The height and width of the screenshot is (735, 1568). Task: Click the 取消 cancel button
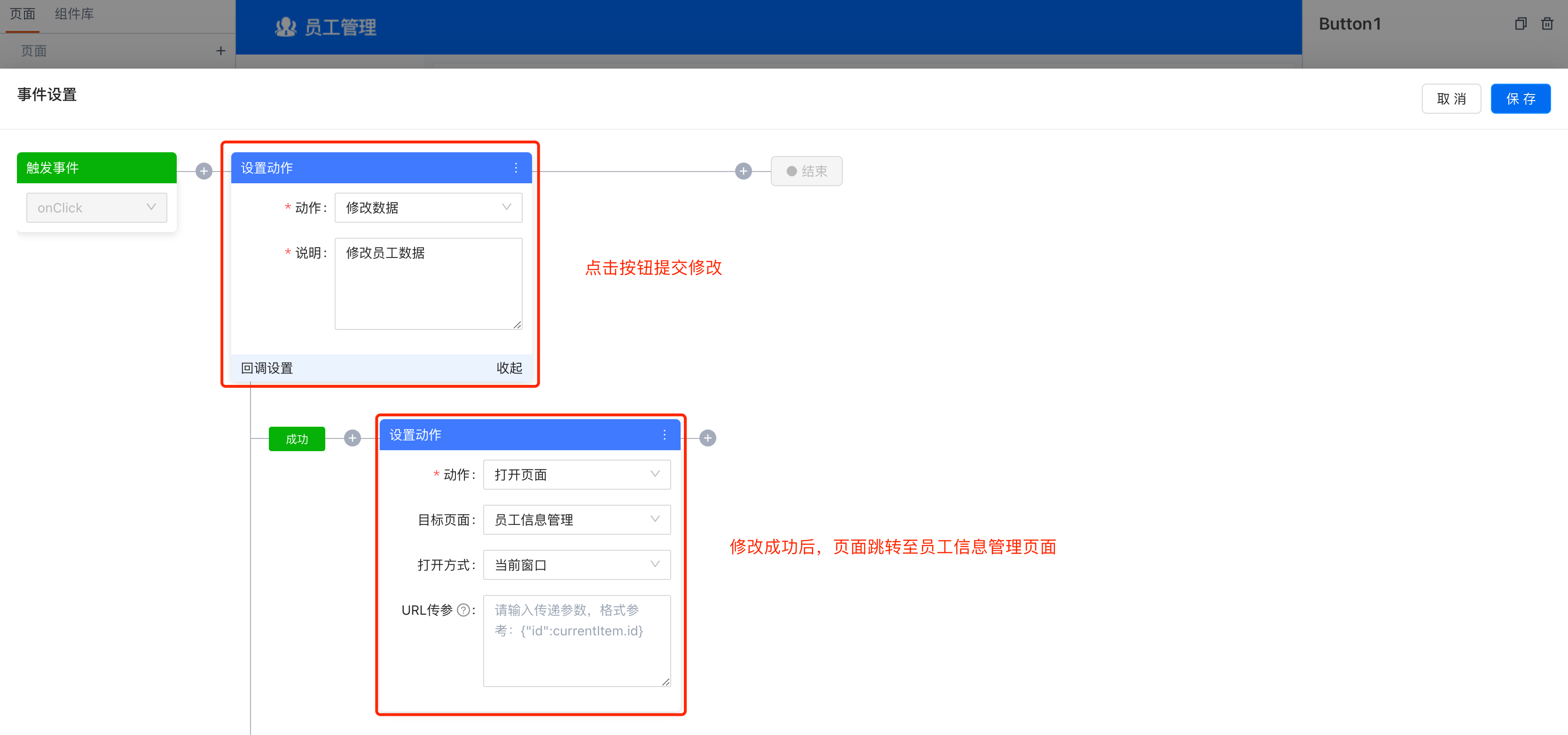click(1451, 99)
